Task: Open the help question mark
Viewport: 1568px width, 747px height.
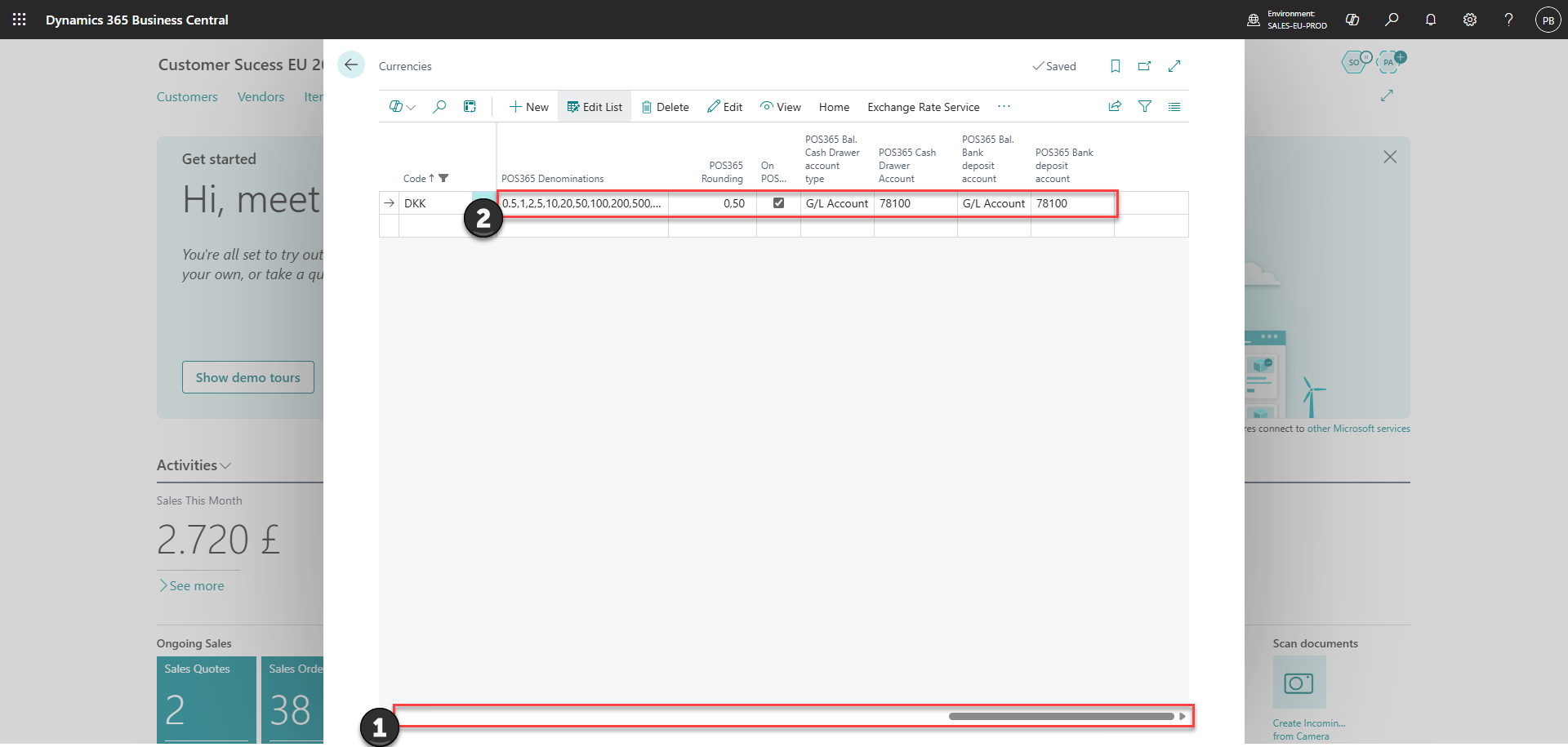Action: [x=1508, y=20]
